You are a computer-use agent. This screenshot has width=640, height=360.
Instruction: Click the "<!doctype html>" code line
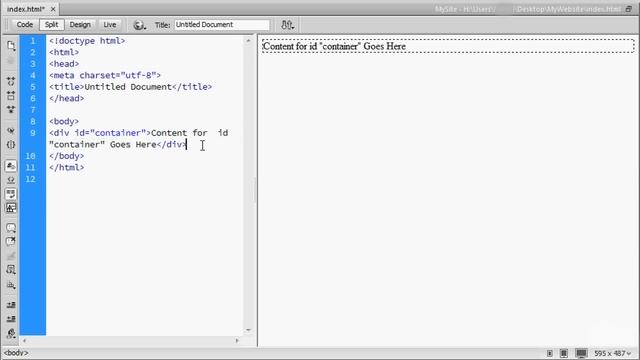87,41
